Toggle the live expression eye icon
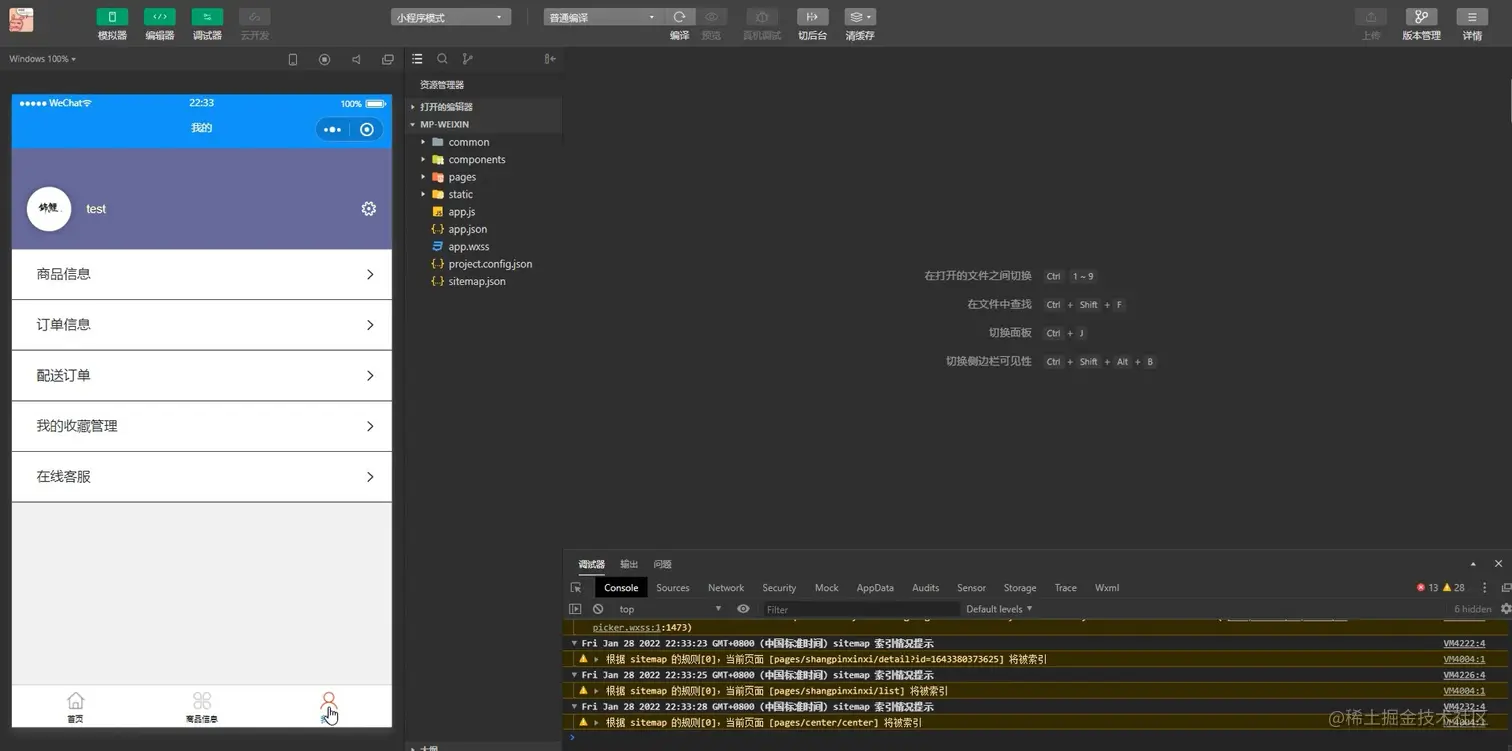The width and height of the screenshot is (1512, 751). click(743, 609)
